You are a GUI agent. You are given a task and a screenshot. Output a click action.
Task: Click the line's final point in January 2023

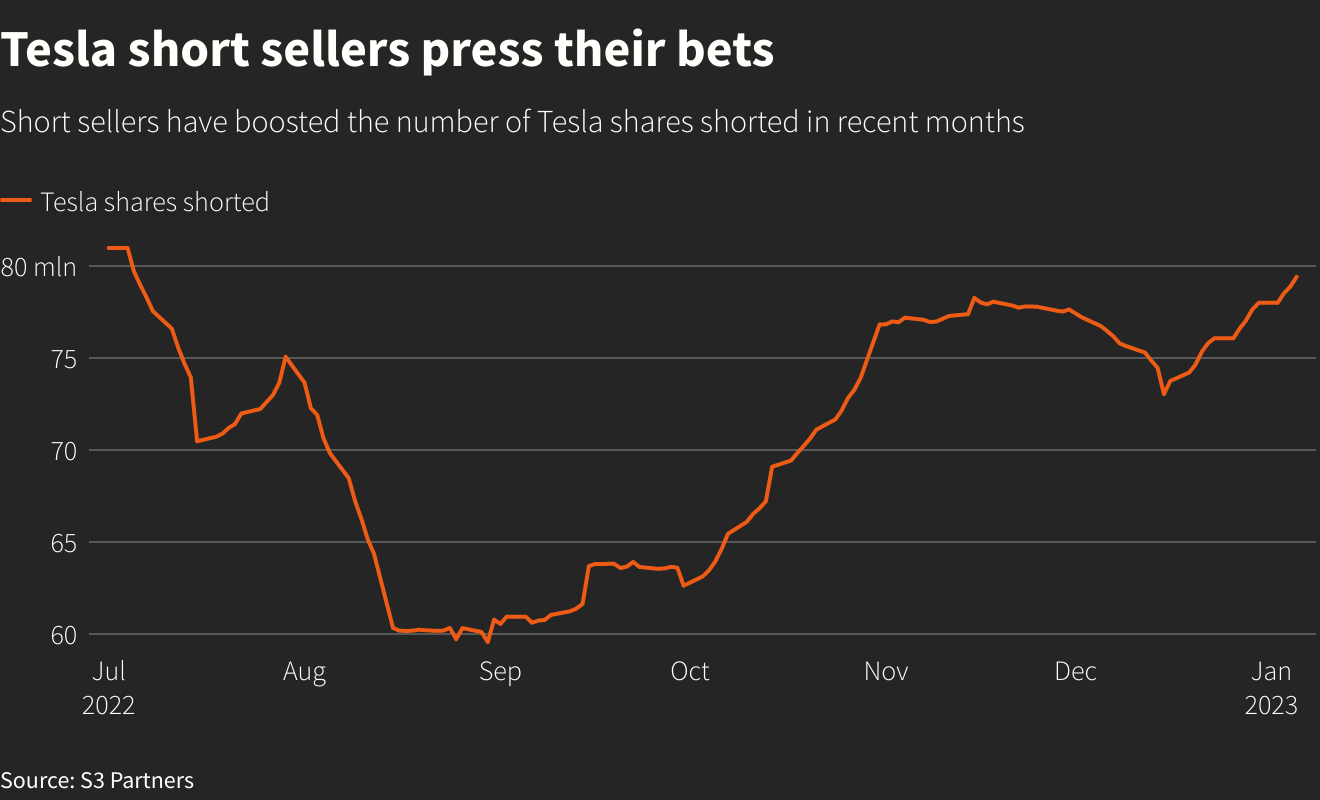click(1297, 276)
